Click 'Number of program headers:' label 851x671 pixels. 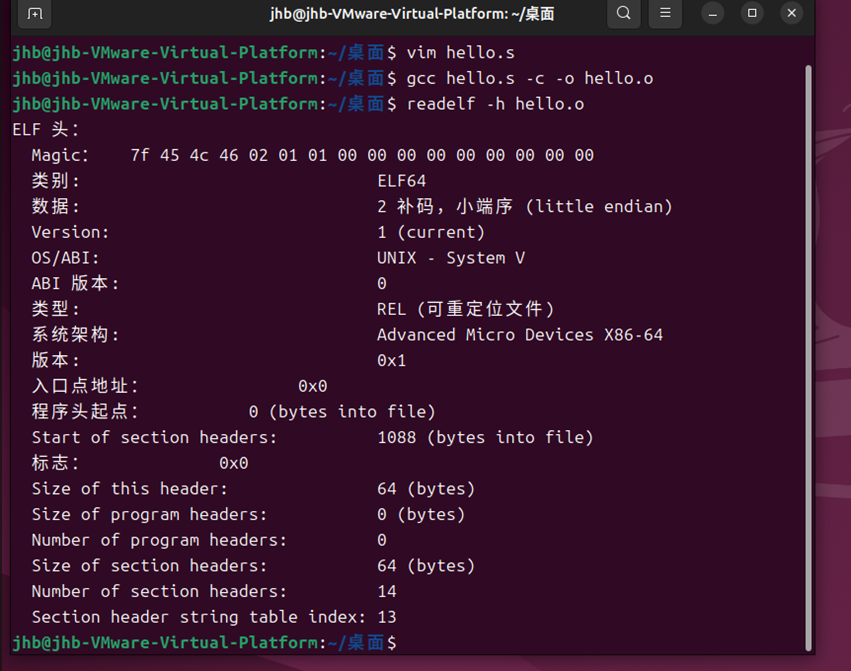(x=159, y=540)
